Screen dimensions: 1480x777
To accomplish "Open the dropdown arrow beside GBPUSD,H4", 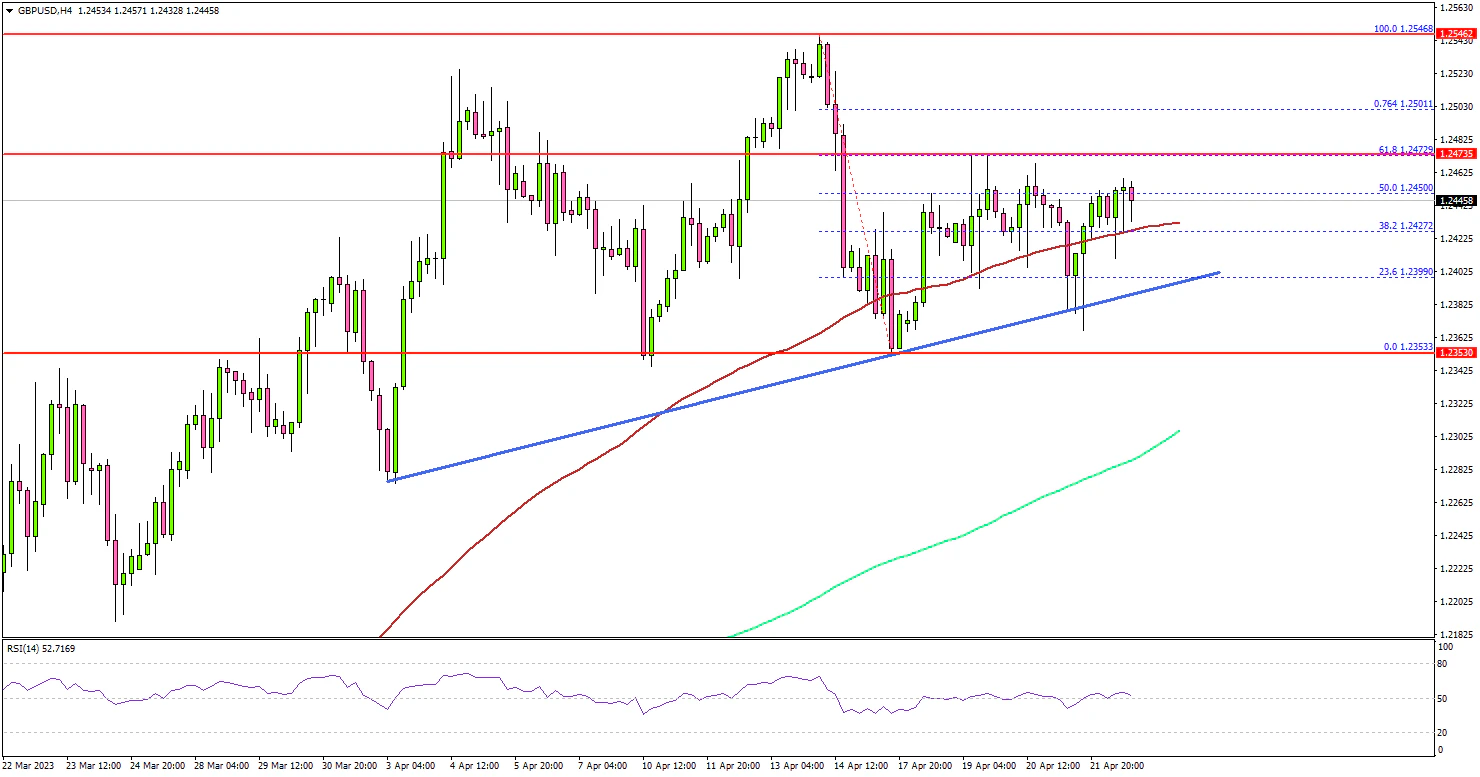I will pyautogui.click(x=9, y=10).
